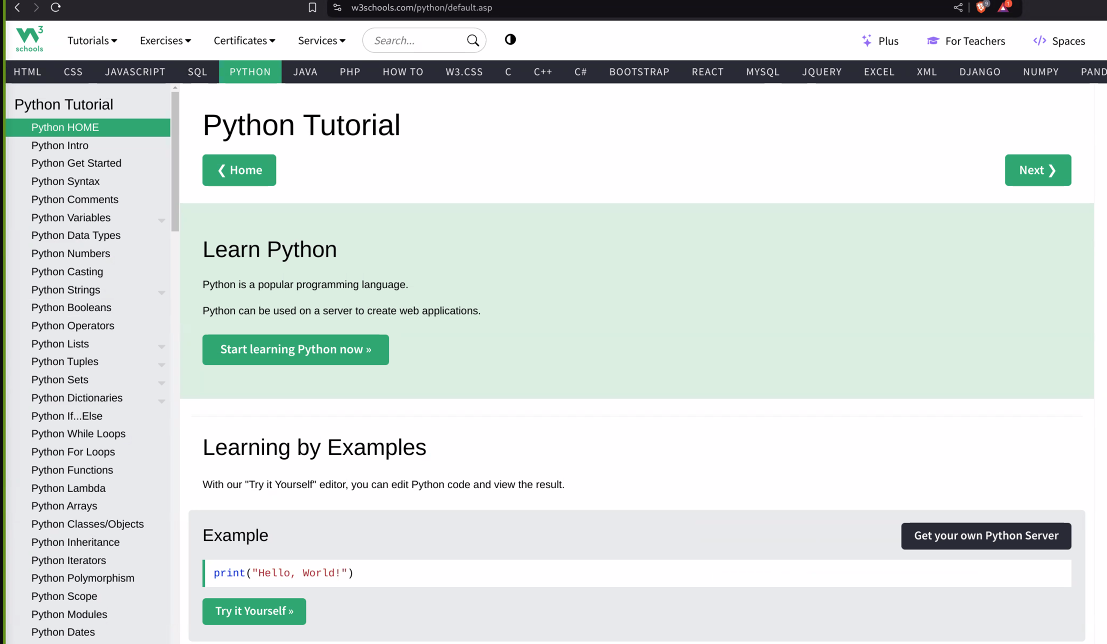Expand the Python Variables submenu arrow
Screen dimensions: 1107x644
162,220
